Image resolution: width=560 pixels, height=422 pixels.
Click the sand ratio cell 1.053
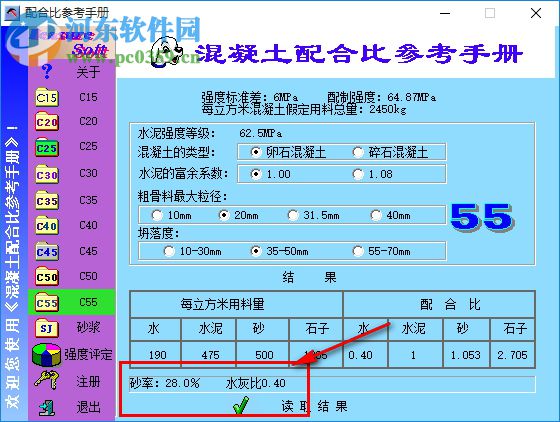pyautogui.click(x=466, y=355)
